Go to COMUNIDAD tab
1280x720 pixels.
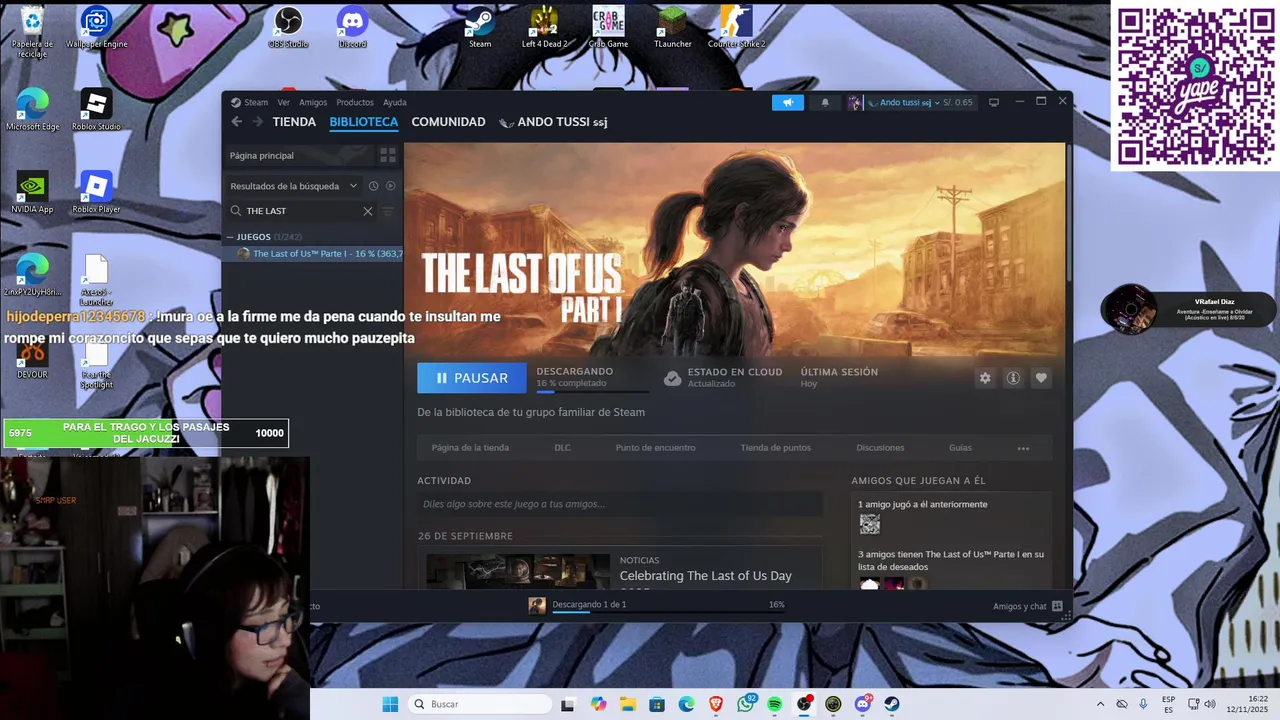point(448,122)
